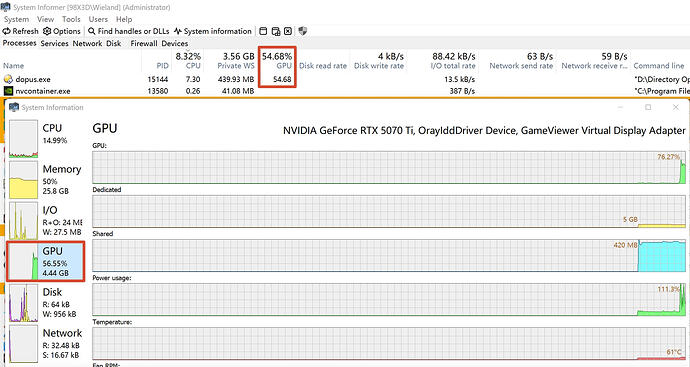The width and height of the screenshot is (690, 367).
Task: Click the GPU usage graph showing 76.27%
Action: pyautogui.click(x=389, y=168)
